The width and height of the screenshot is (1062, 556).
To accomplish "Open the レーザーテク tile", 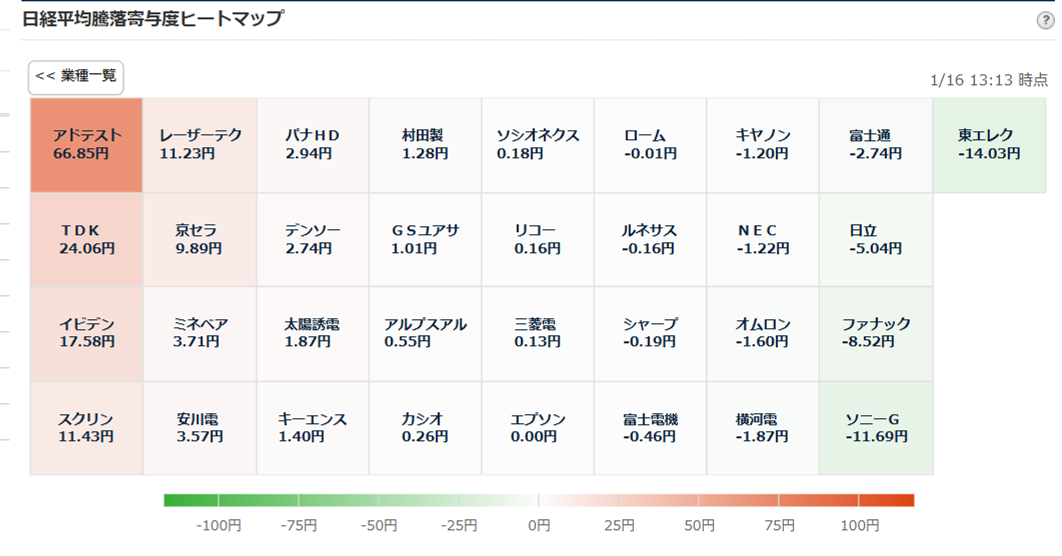I will [x=199, y=145].
